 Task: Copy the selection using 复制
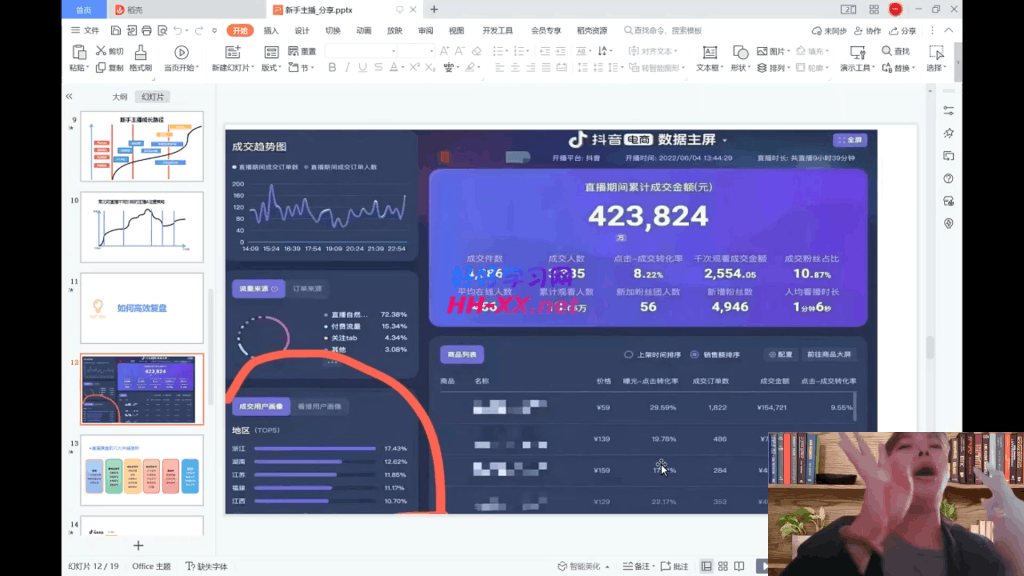point(109,67)
